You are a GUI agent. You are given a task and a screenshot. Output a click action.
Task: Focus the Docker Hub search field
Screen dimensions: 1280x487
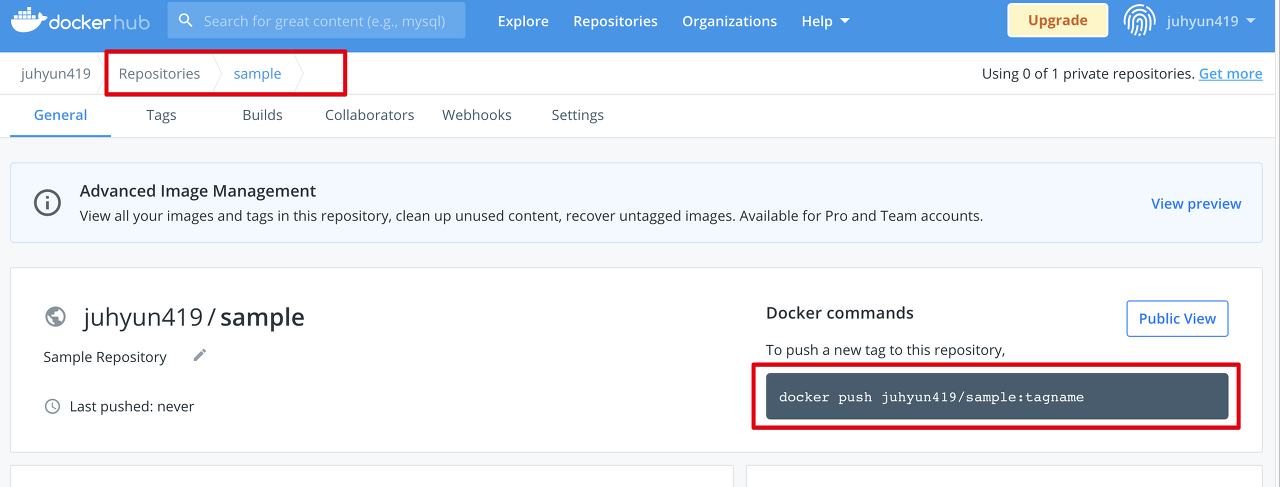pyautogui.click(x=316, y=20)
